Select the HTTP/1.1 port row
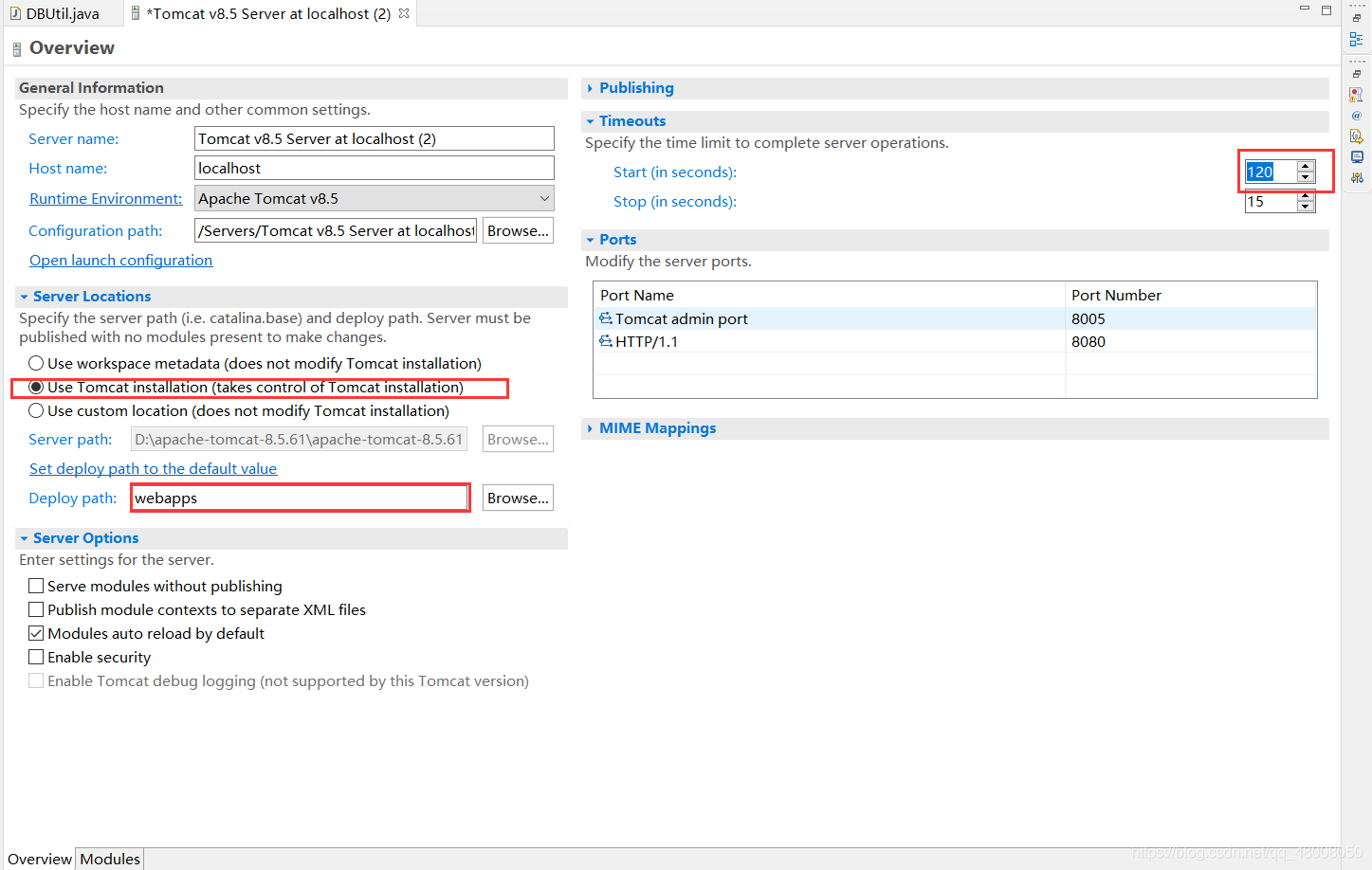 click(955, 341)
